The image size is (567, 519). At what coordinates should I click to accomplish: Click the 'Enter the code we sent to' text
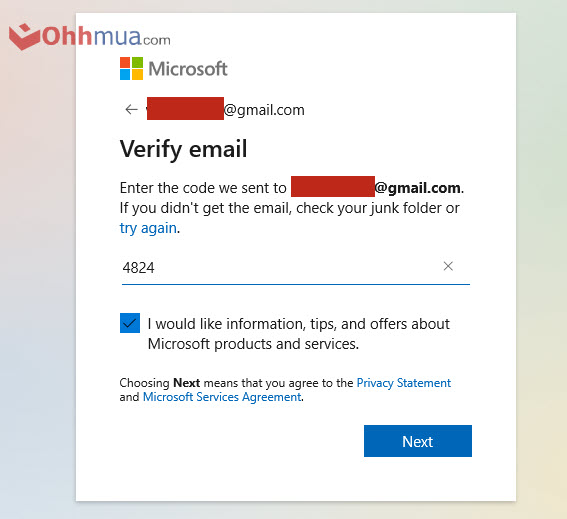pyautogui.click(x=203, y=188)
